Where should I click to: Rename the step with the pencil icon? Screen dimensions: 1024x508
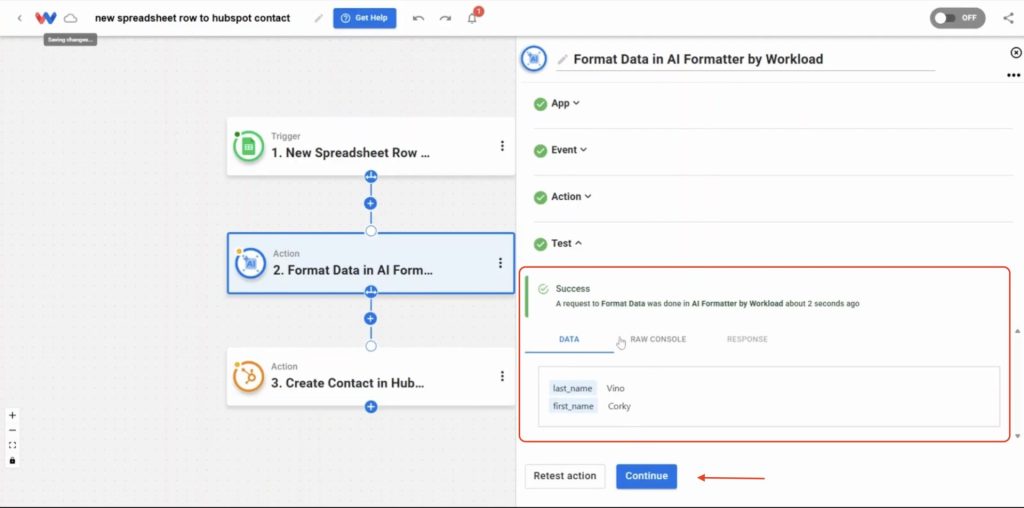point(562,59)
